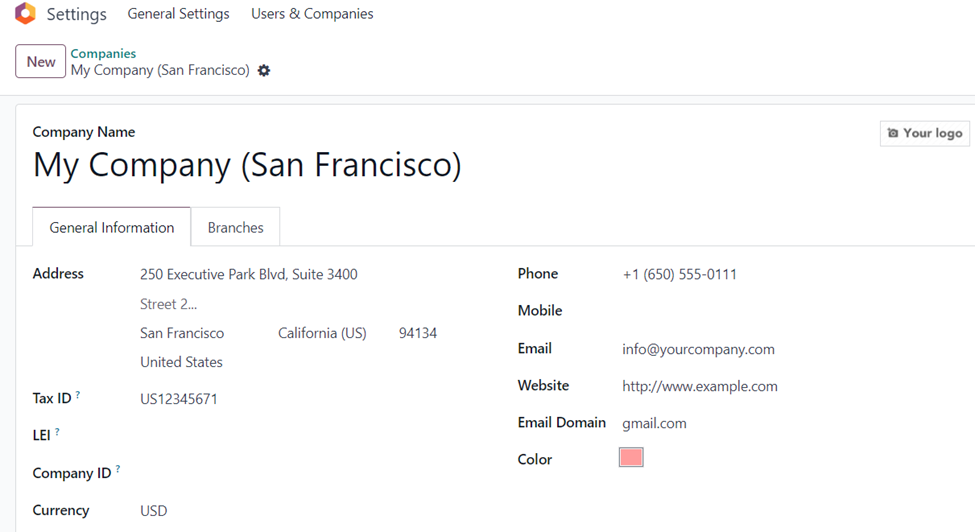The image size is (975, 532).
Task: Click the Currency field label
Action: pos(61,510)
